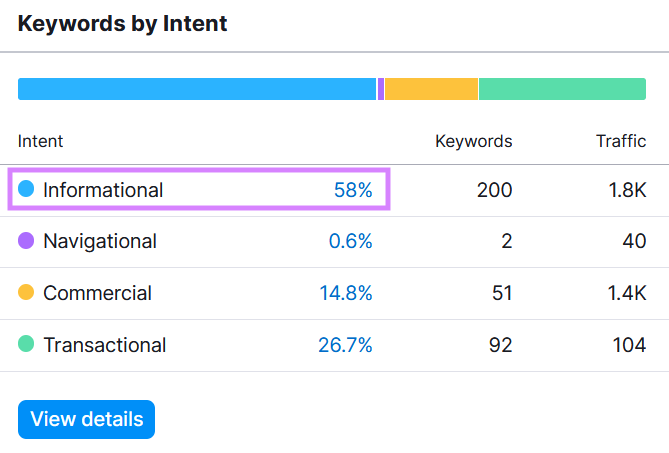This screenshot has width=669, height=453.
Task: Click the green Transactional intent dot
Action: pyautogui.click(x=26, y=345)
